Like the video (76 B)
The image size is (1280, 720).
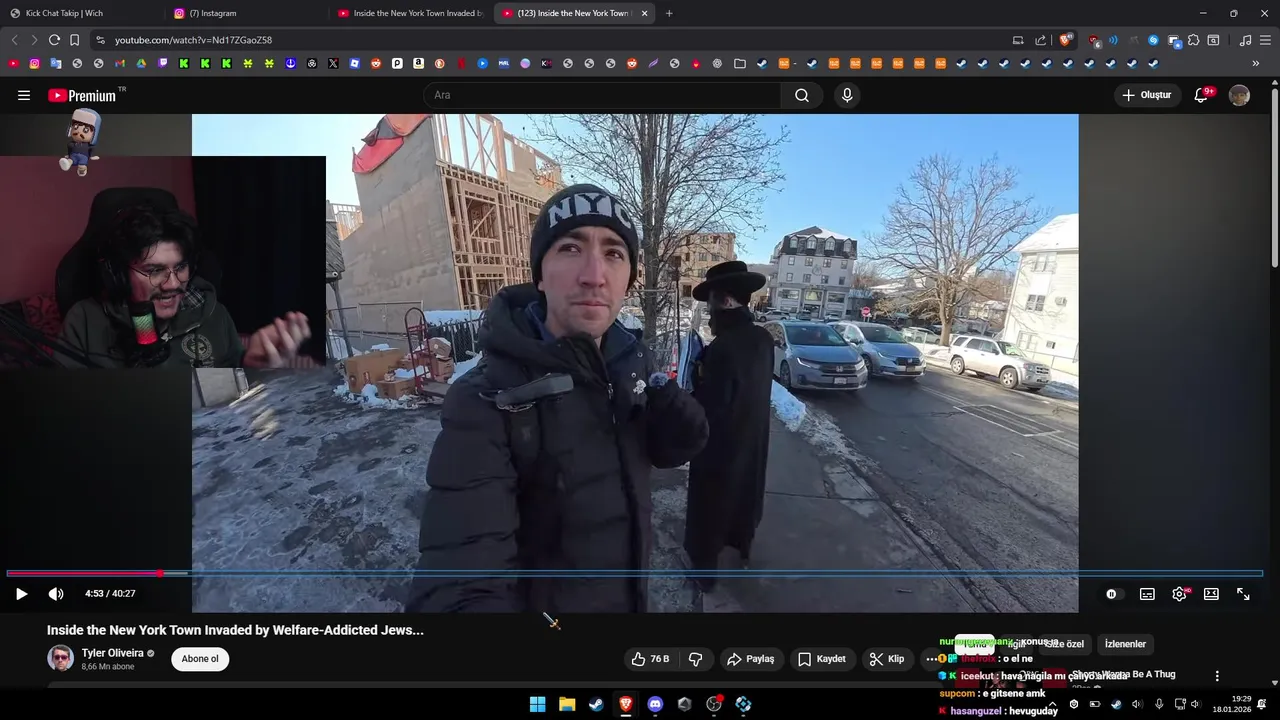(649, 659)
